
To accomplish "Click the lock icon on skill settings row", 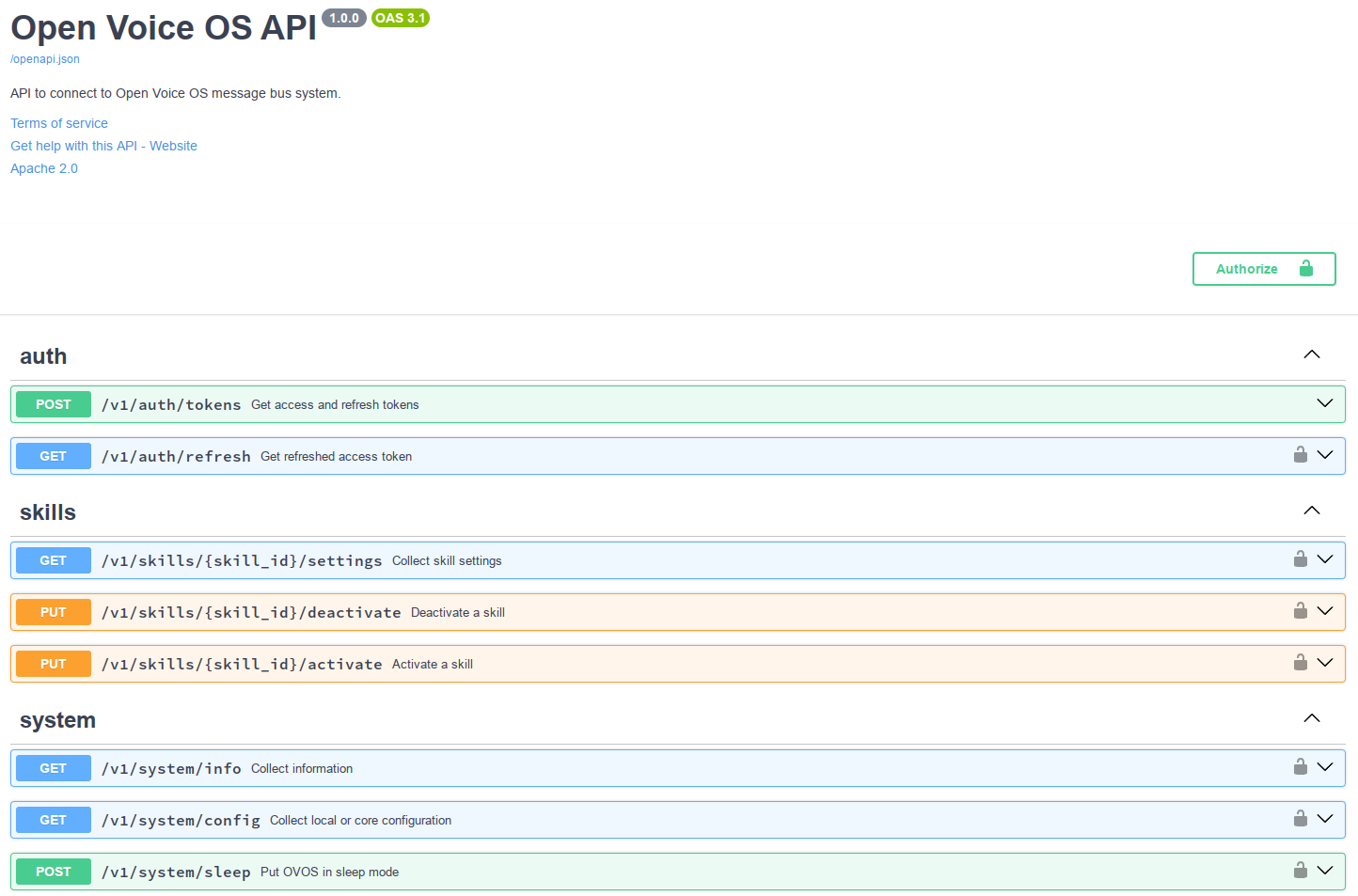I will pyautogui.click(x=1300, y=559).
